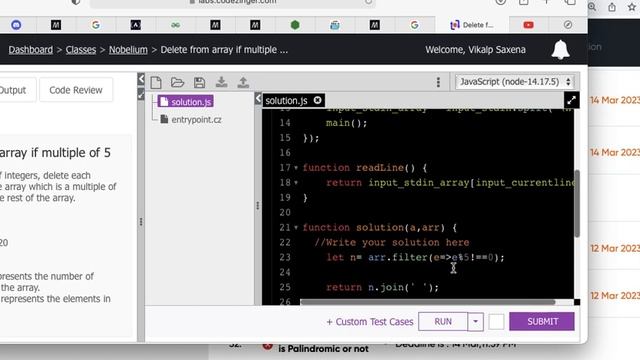Fold the readLine function at line 17
The width and height of the screenshot is (640, 360).
coord(296,168)
